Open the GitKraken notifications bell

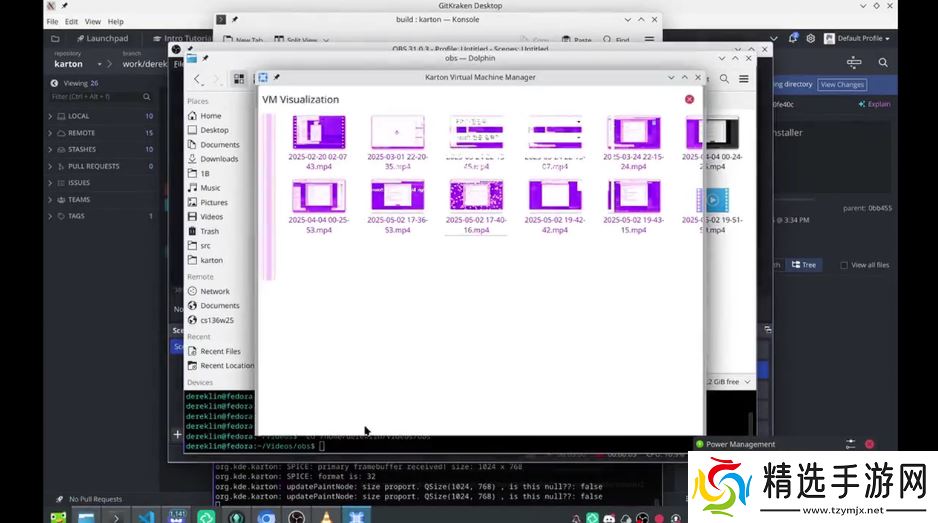[793, 38]
